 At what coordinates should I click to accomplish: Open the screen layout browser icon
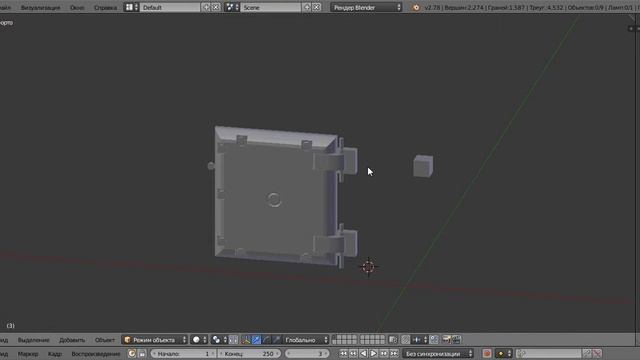tap(131, 7)
